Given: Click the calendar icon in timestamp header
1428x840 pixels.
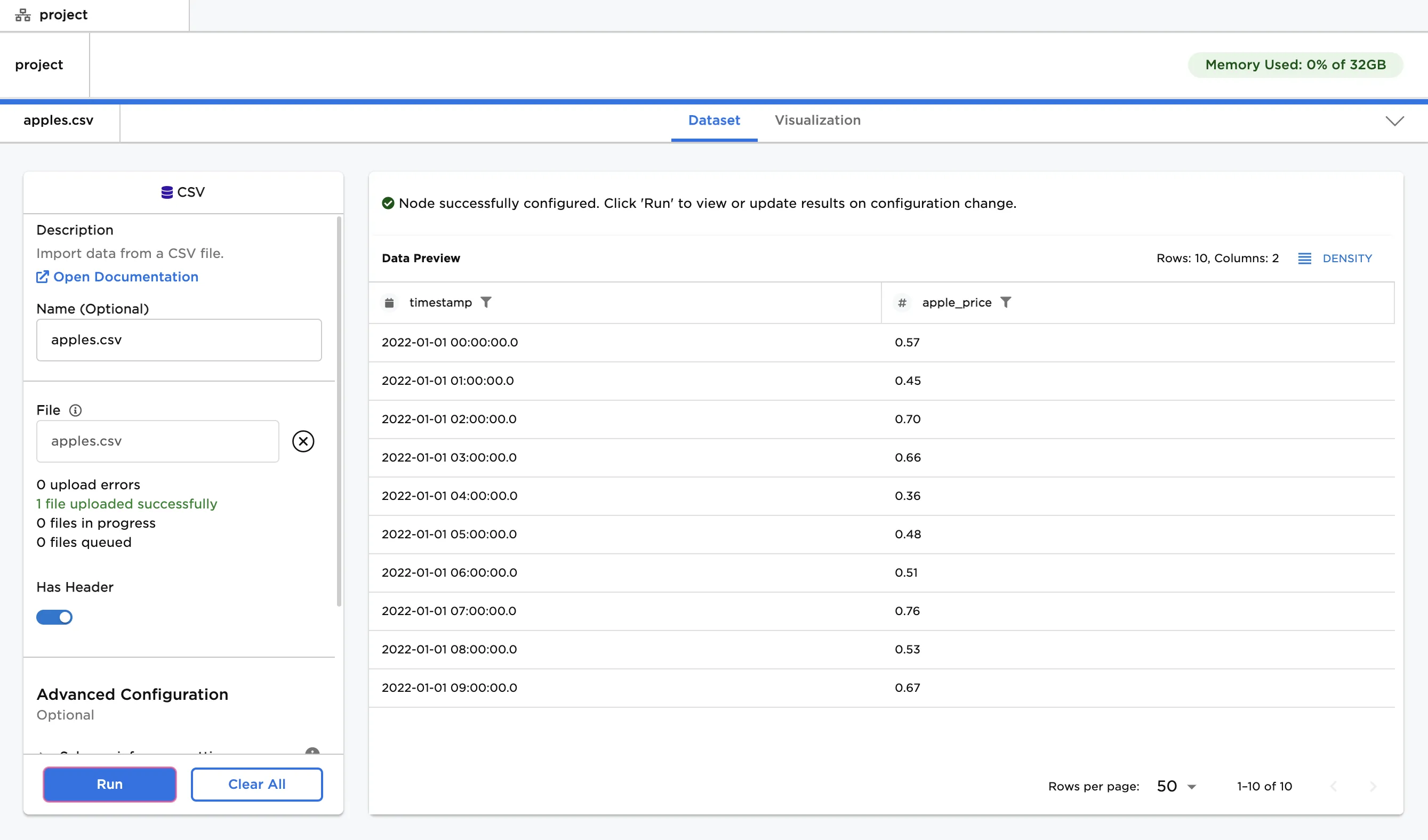Looking at the screenshot, I should (x=389, y=303).
